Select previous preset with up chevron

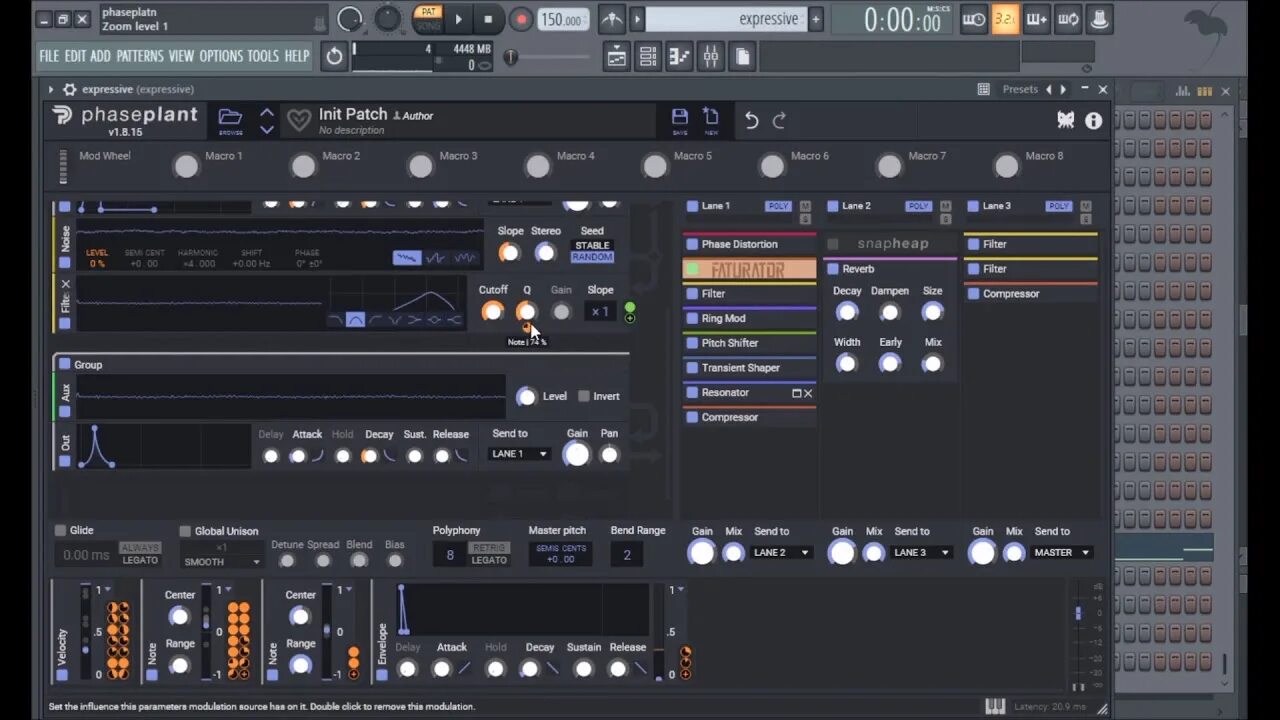pyautogui.click(x=267, y=112)
